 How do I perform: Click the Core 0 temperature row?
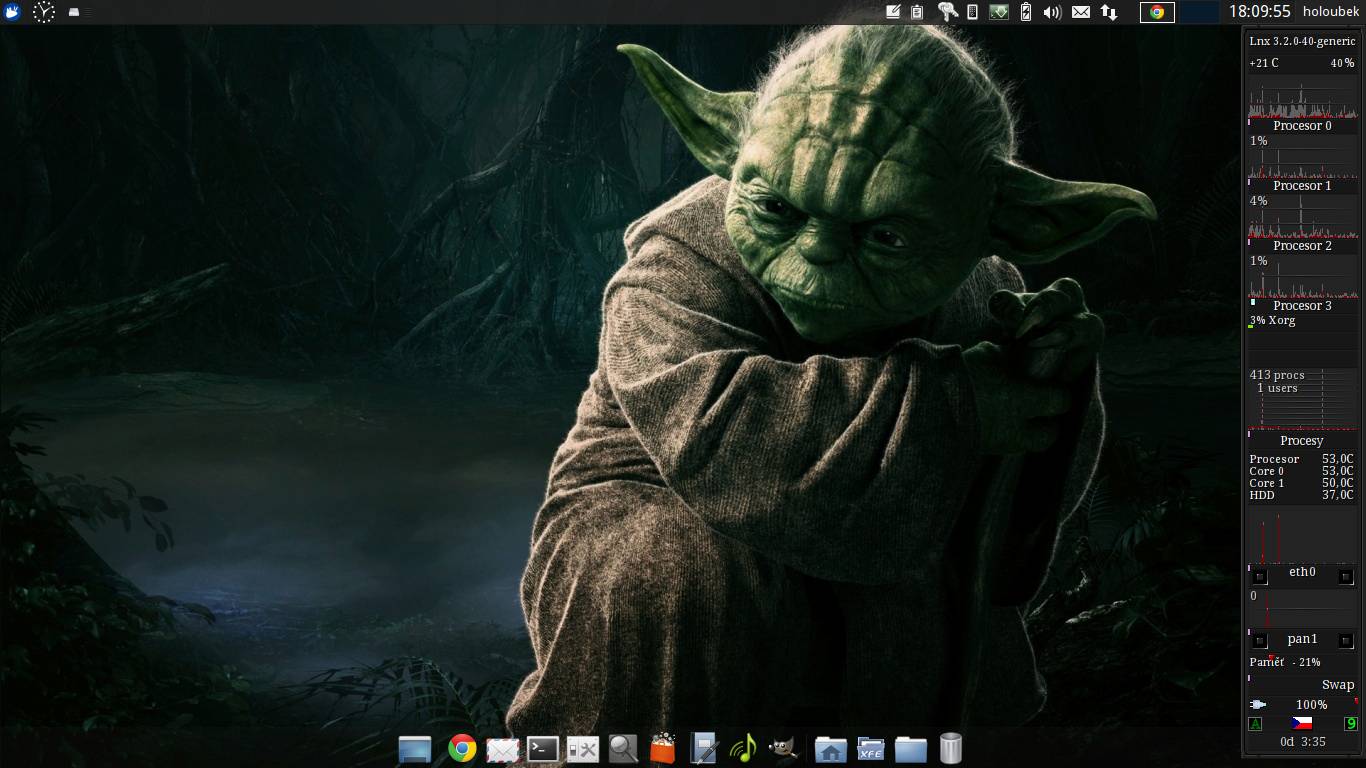pos(1301,471)
